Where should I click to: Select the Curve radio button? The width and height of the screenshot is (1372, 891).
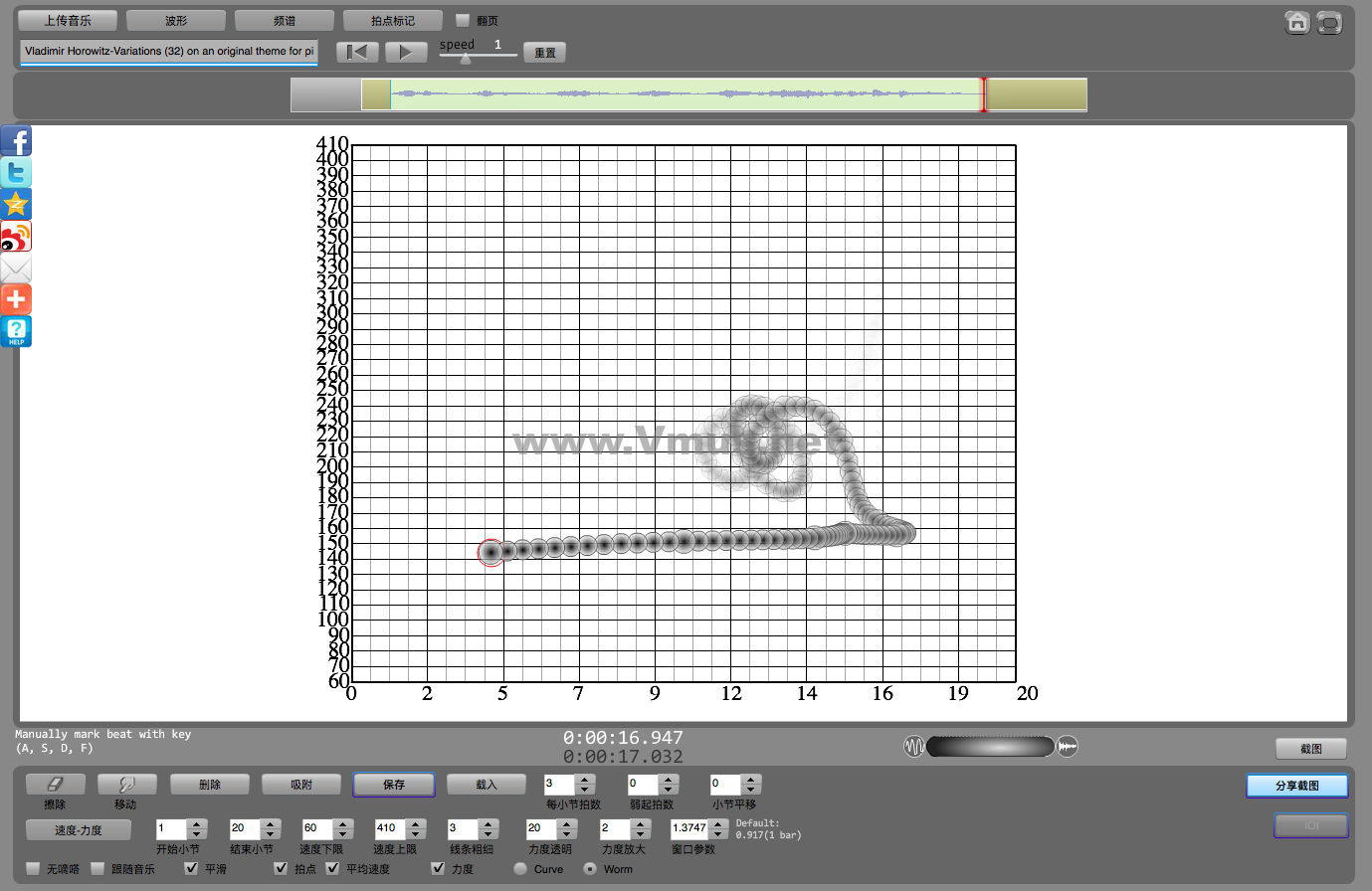click(x=520, y=868)
